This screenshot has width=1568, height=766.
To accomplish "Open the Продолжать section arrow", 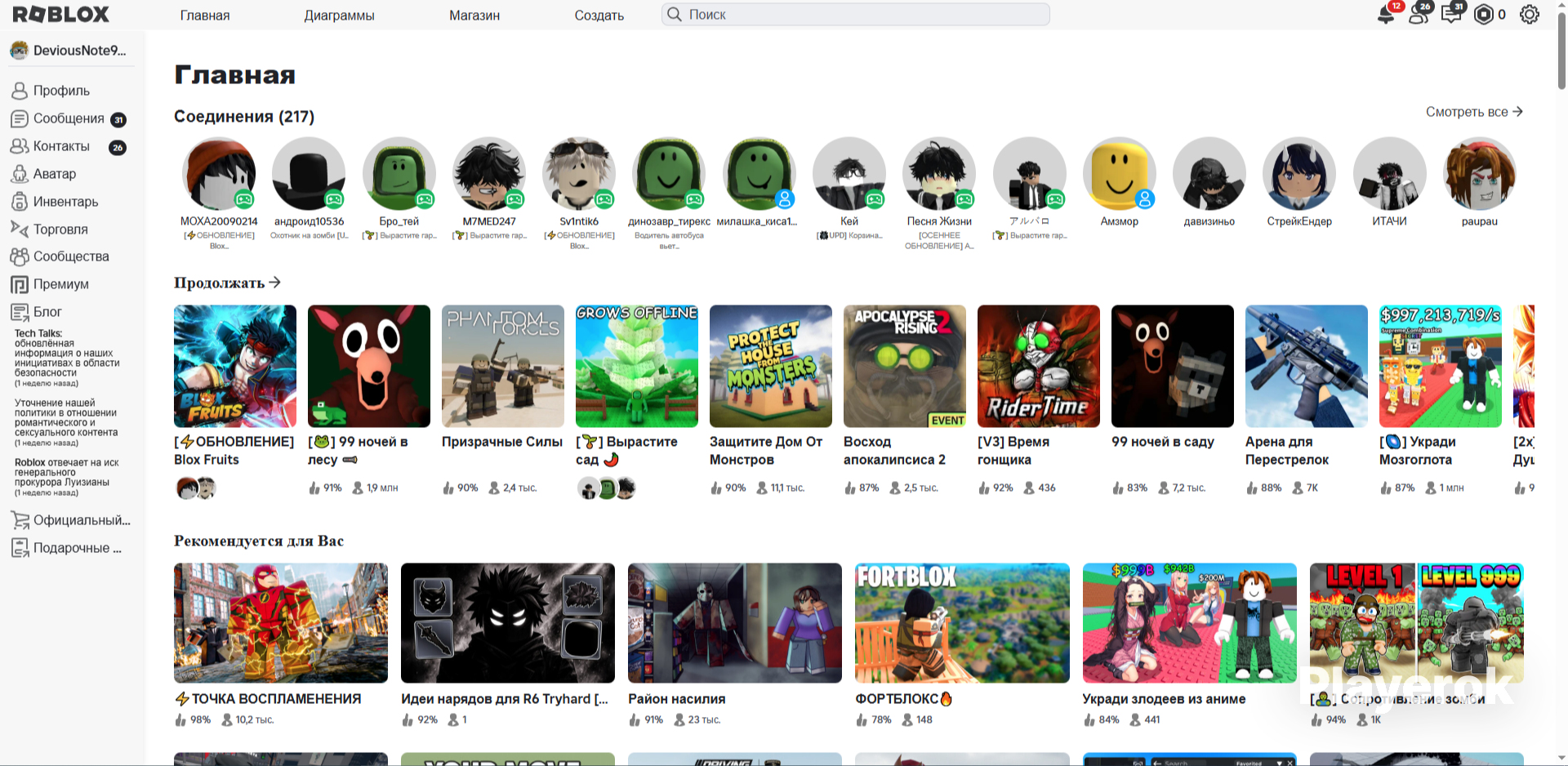I will [275, 283].
